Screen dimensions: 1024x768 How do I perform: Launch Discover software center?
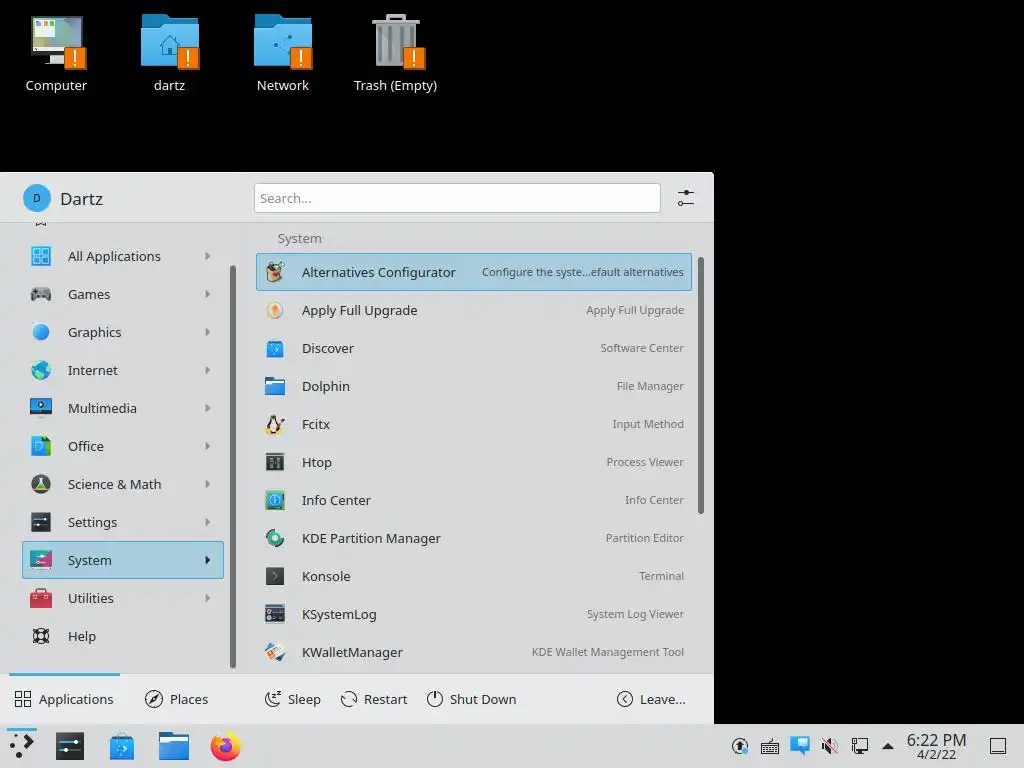click(473, 348)
